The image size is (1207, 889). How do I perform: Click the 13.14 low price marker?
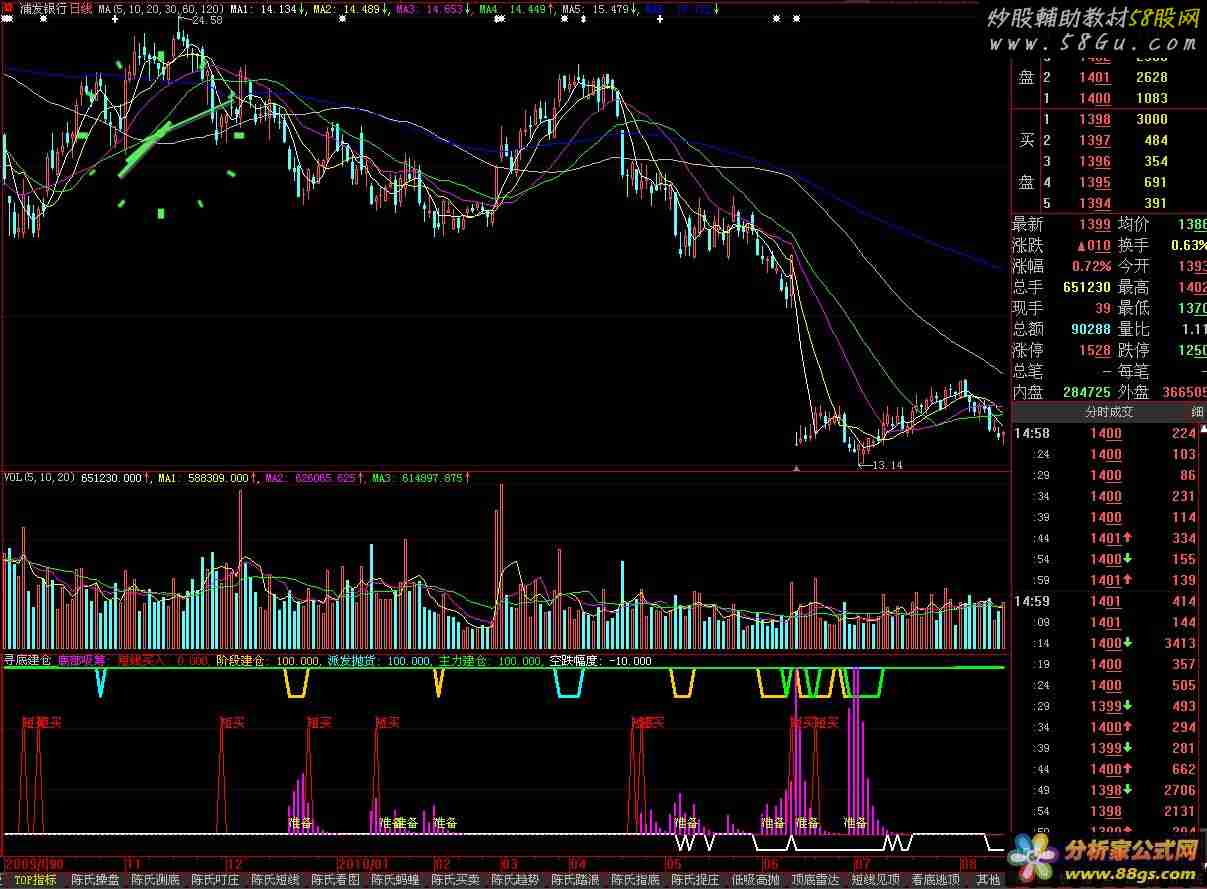click(888, 466)
